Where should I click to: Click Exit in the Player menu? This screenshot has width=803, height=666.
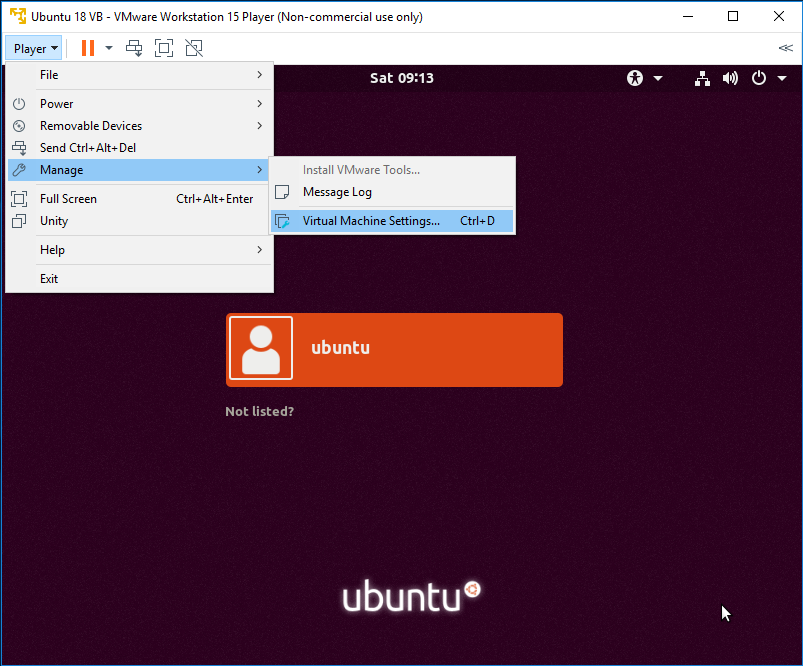139,279
